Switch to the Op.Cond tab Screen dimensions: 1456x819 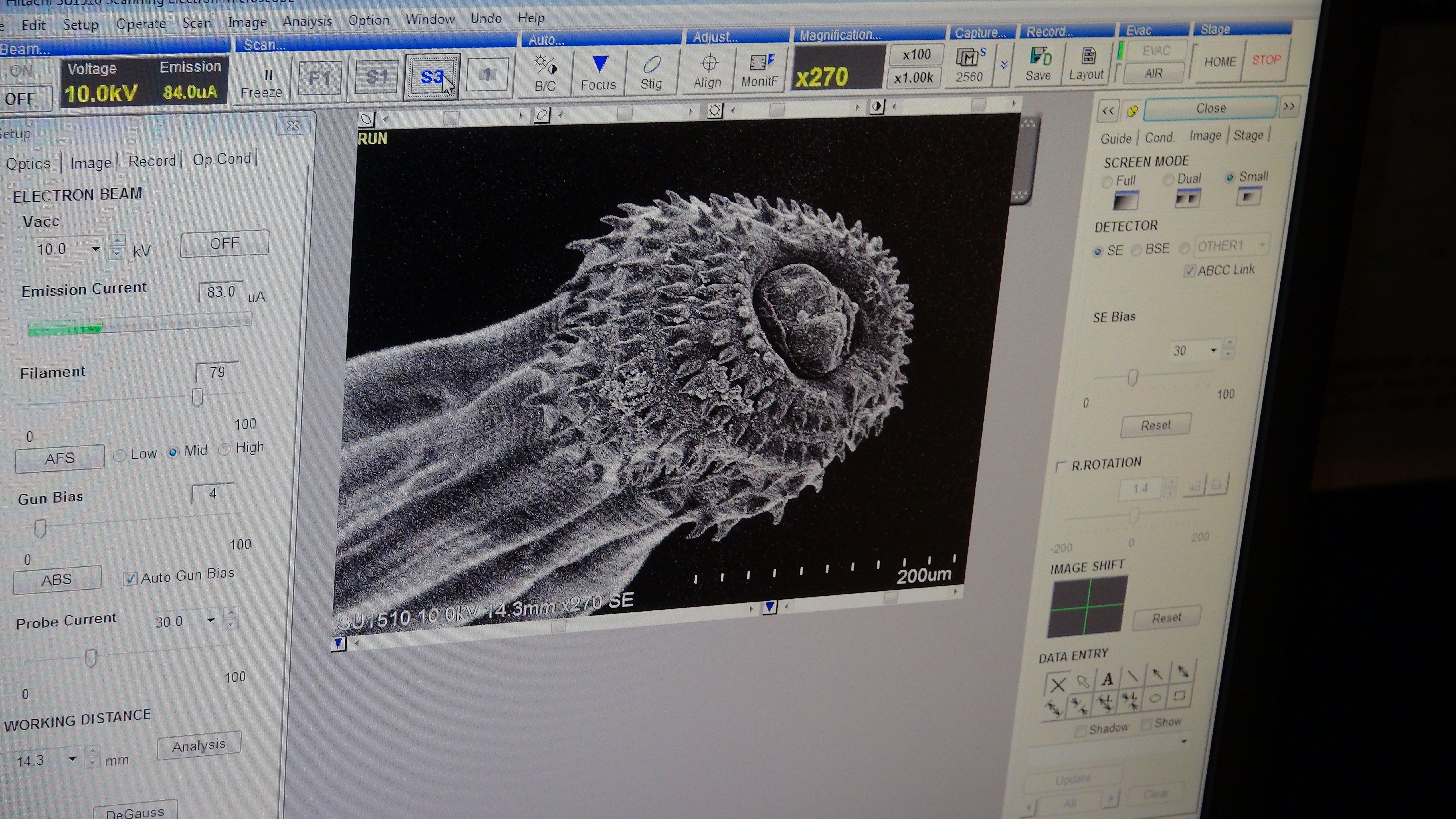click(x=222, y=159)
